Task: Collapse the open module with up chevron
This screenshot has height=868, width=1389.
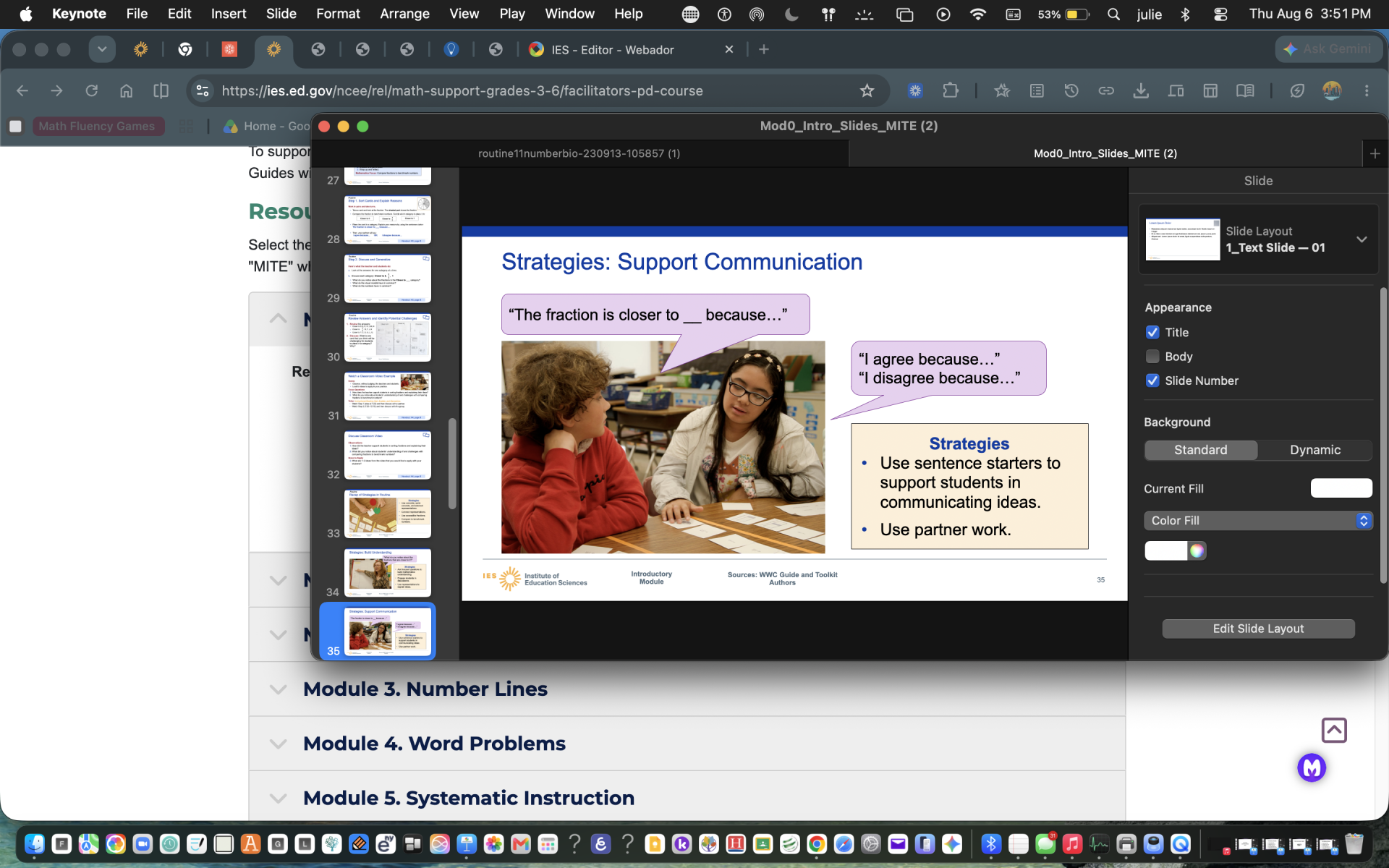Action: 278,319
